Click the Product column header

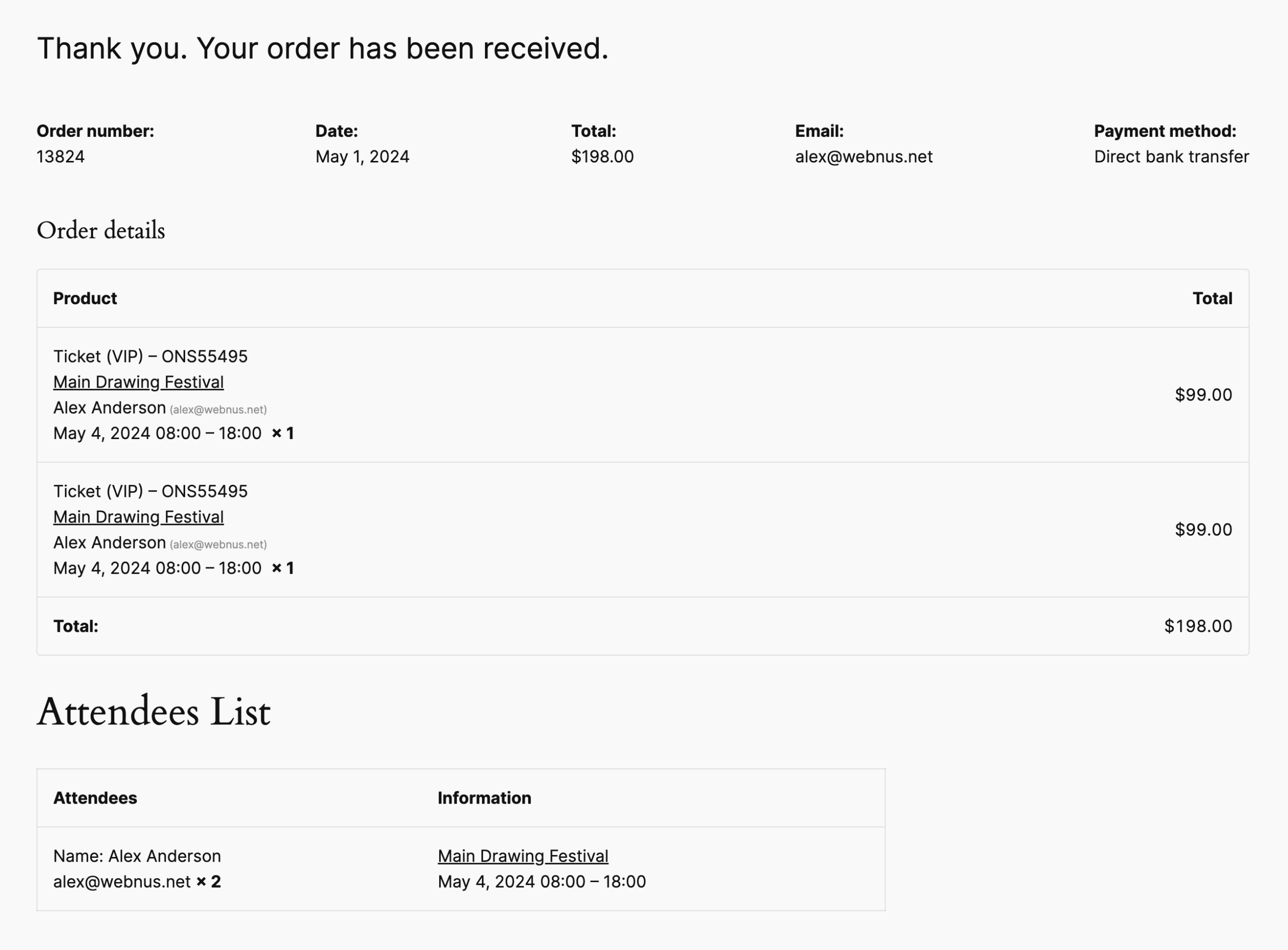[85, 298]
